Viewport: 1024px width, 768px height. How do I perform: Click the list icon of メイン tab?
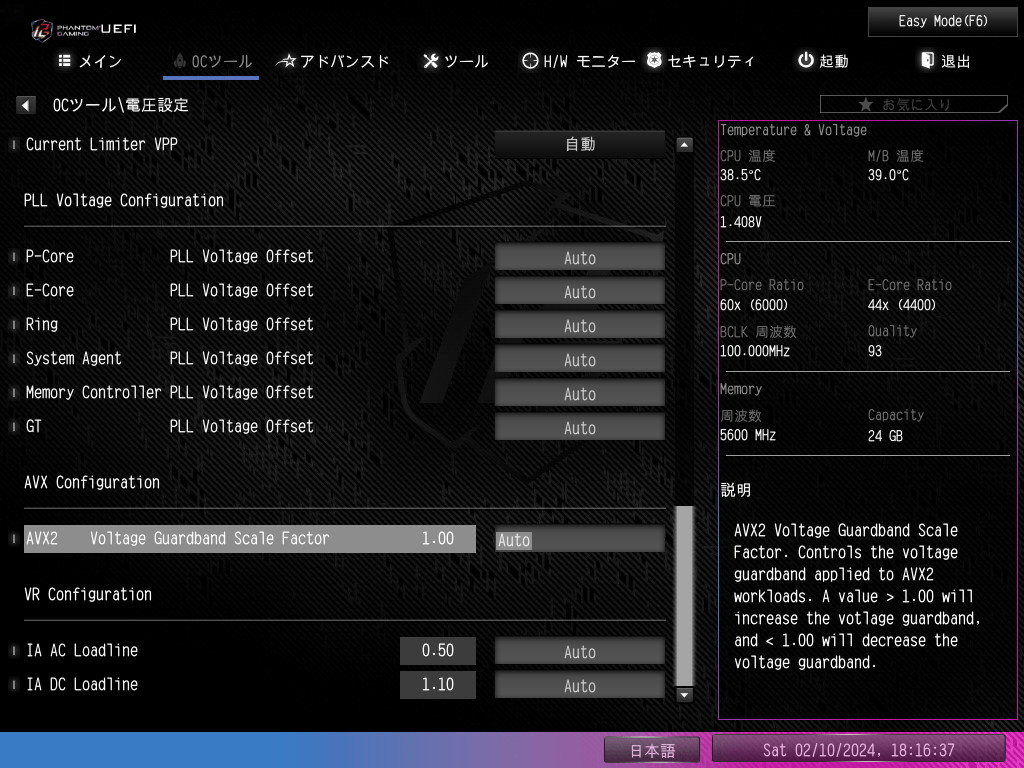pos(65,61)
